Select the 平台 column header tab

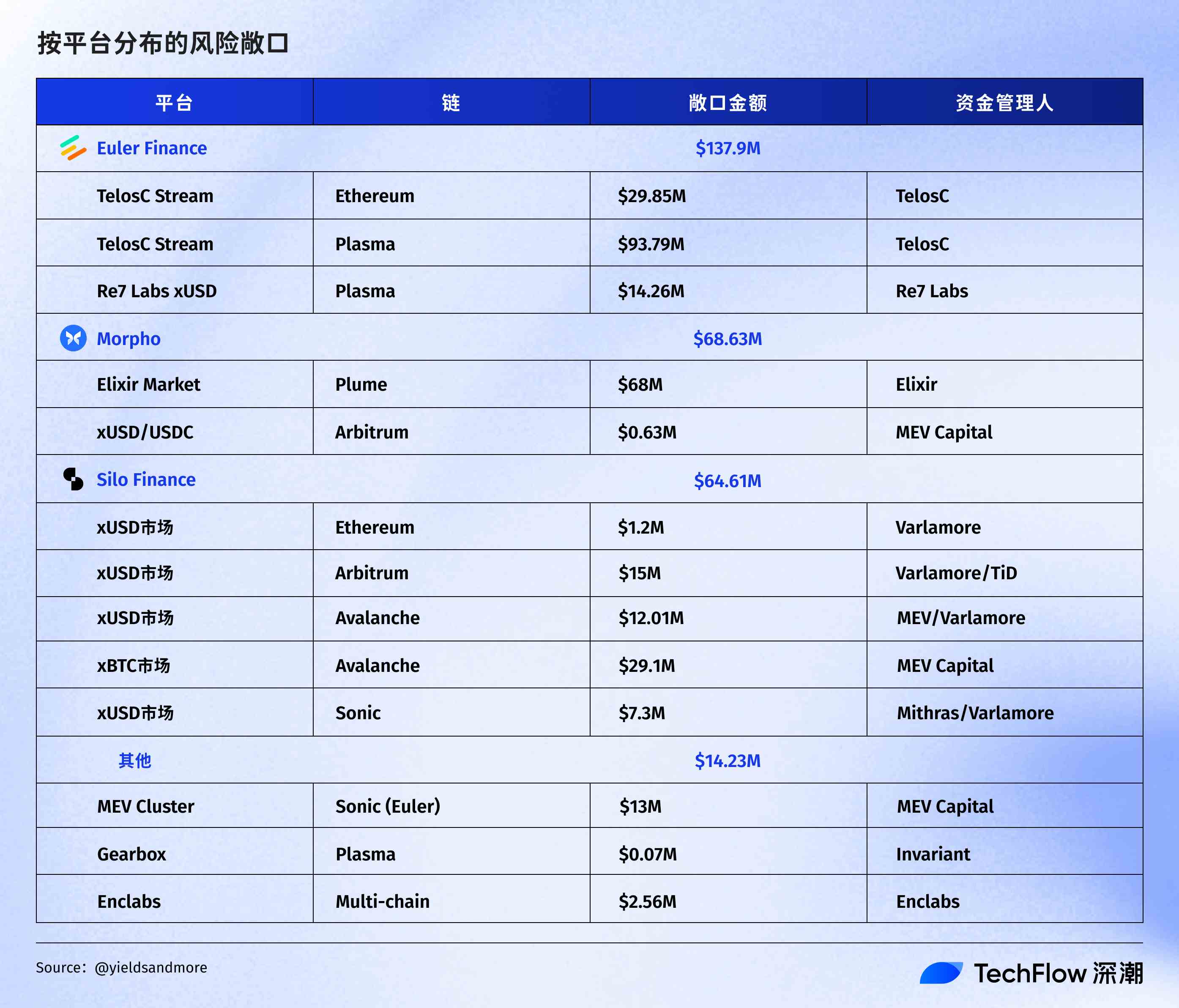[174, 102]
